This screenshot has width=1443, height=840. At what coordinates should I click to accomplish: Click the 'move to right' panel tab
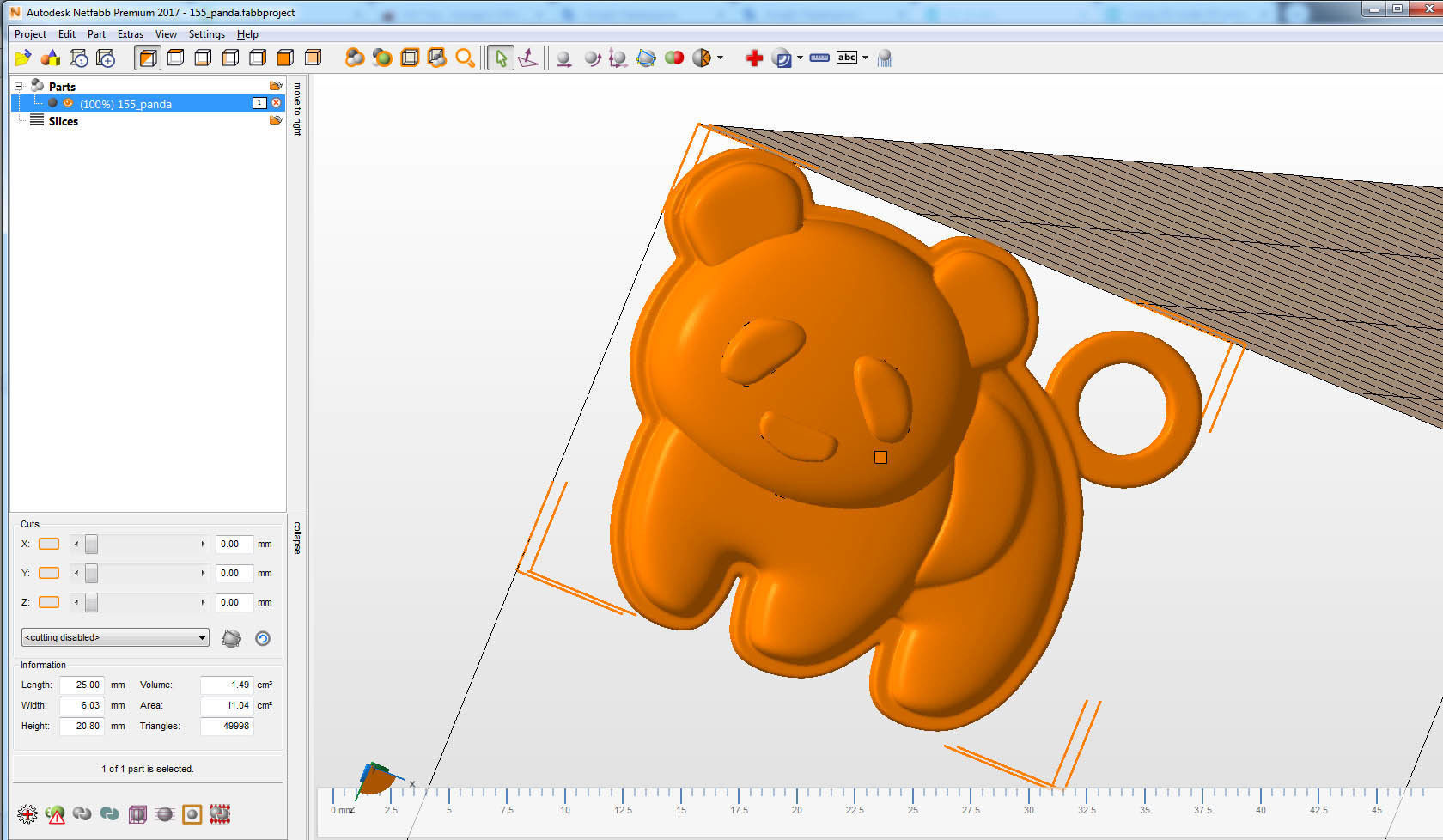(297, 109)
